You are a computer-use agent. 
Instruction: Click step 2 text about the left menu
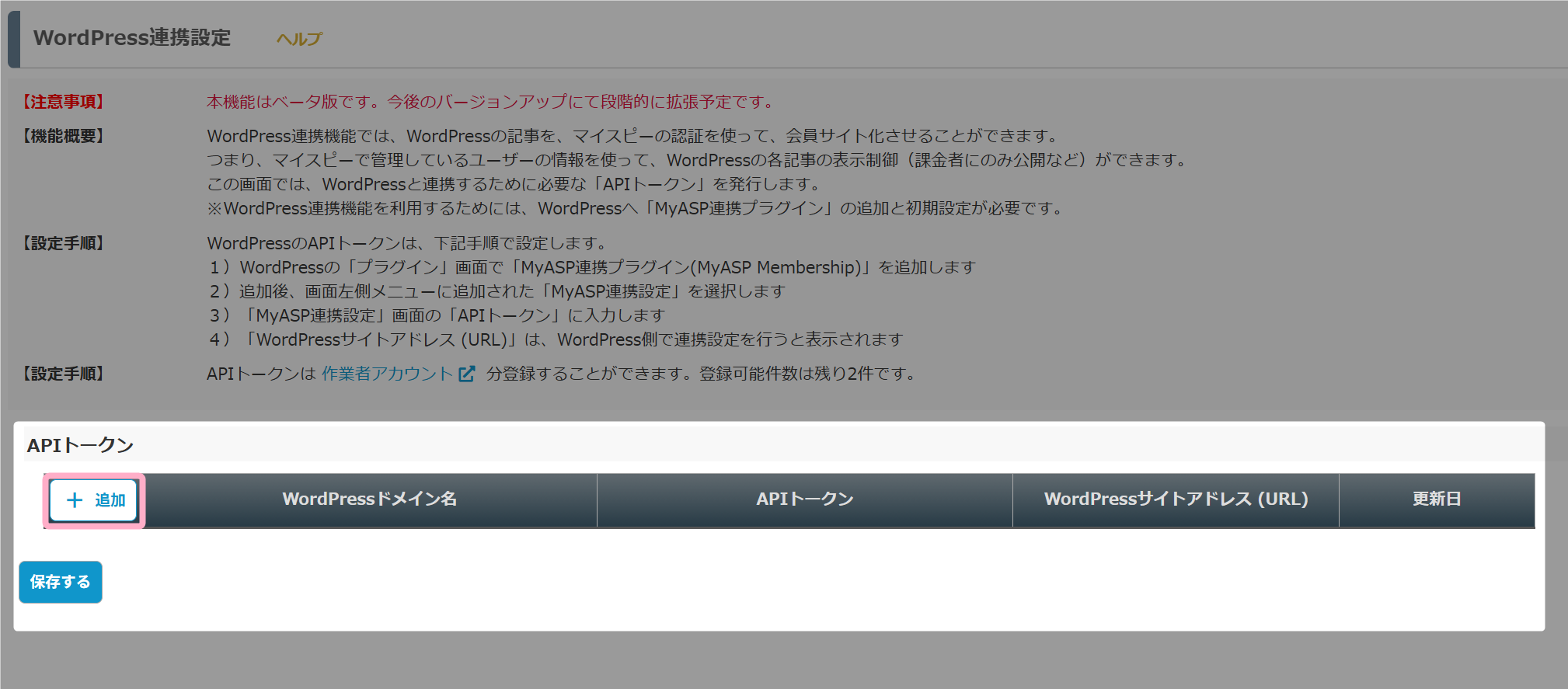497,291
